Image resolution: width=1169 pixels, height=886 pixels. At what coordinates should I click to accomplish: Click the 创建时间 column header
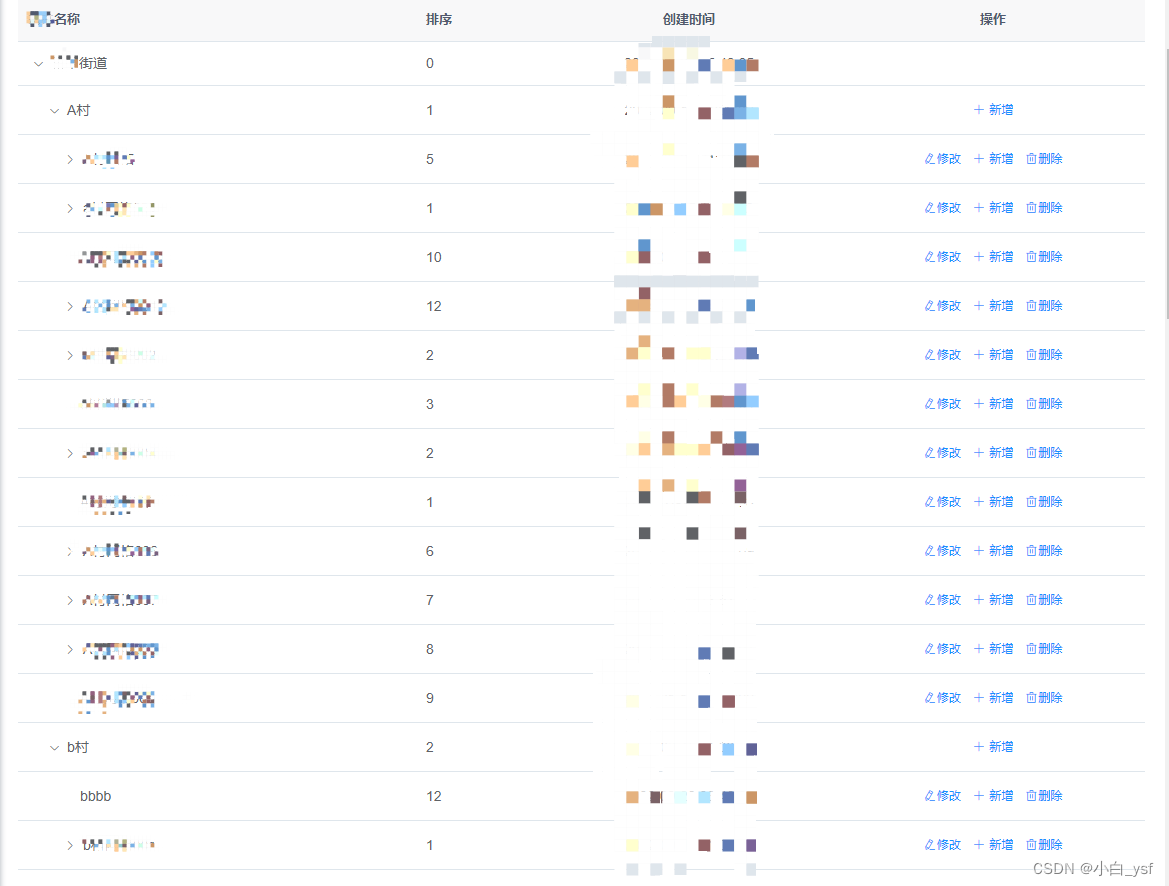(689, 19)
